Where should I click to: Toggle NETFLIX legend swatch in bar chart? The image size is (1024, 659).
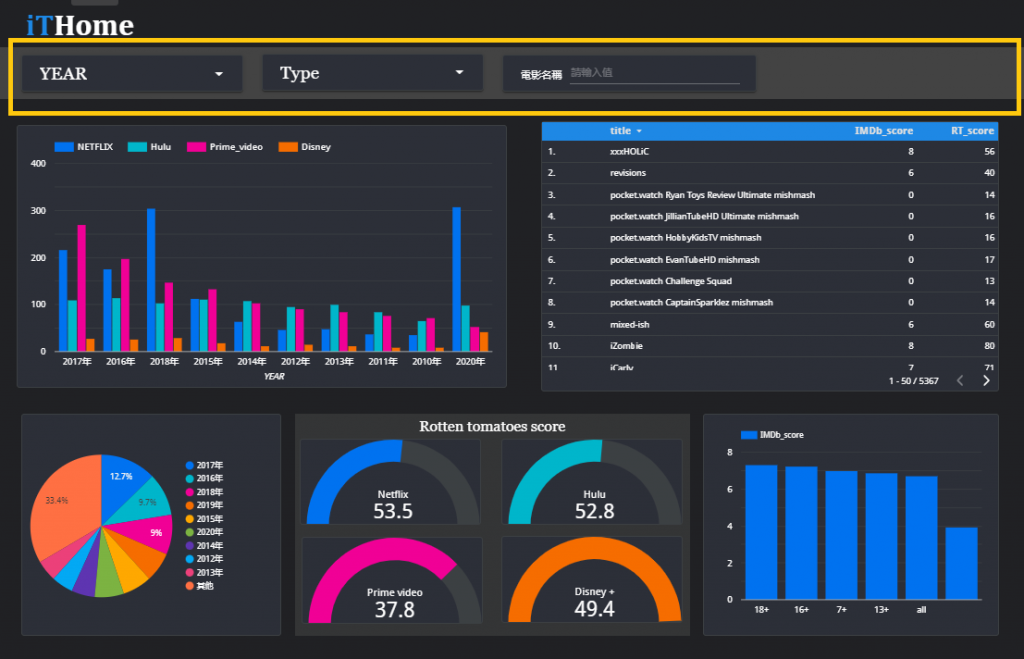tap(64, 147)
